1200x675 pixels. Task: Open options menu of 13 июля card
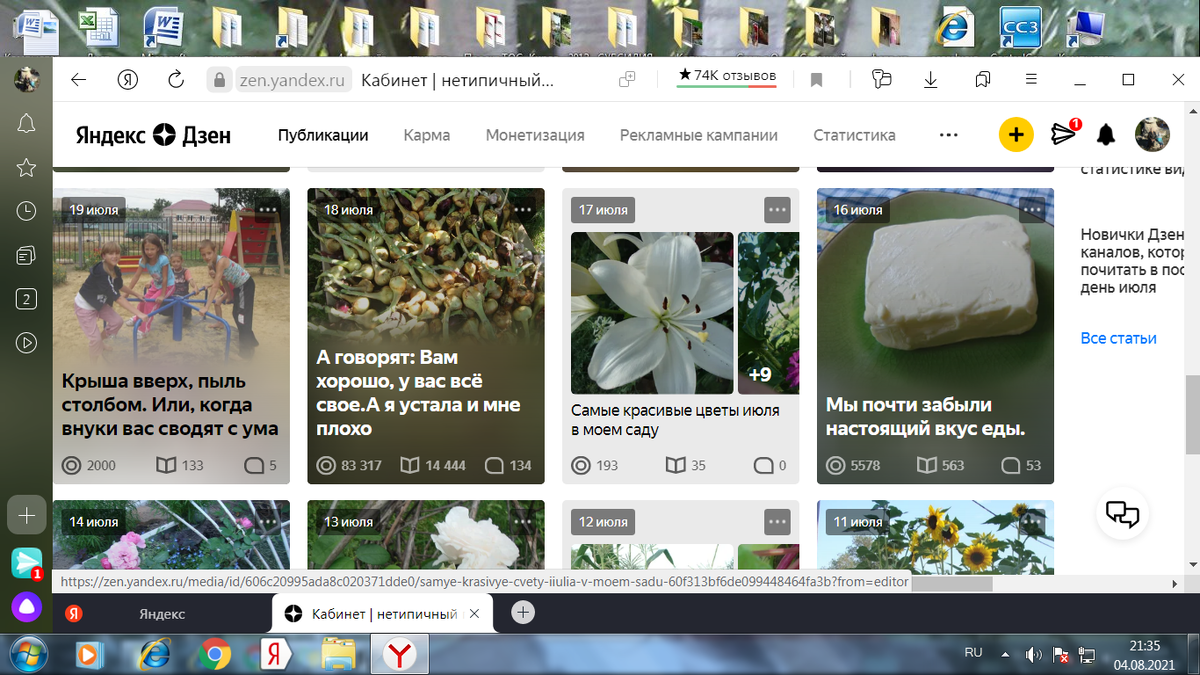click(522, 522)
